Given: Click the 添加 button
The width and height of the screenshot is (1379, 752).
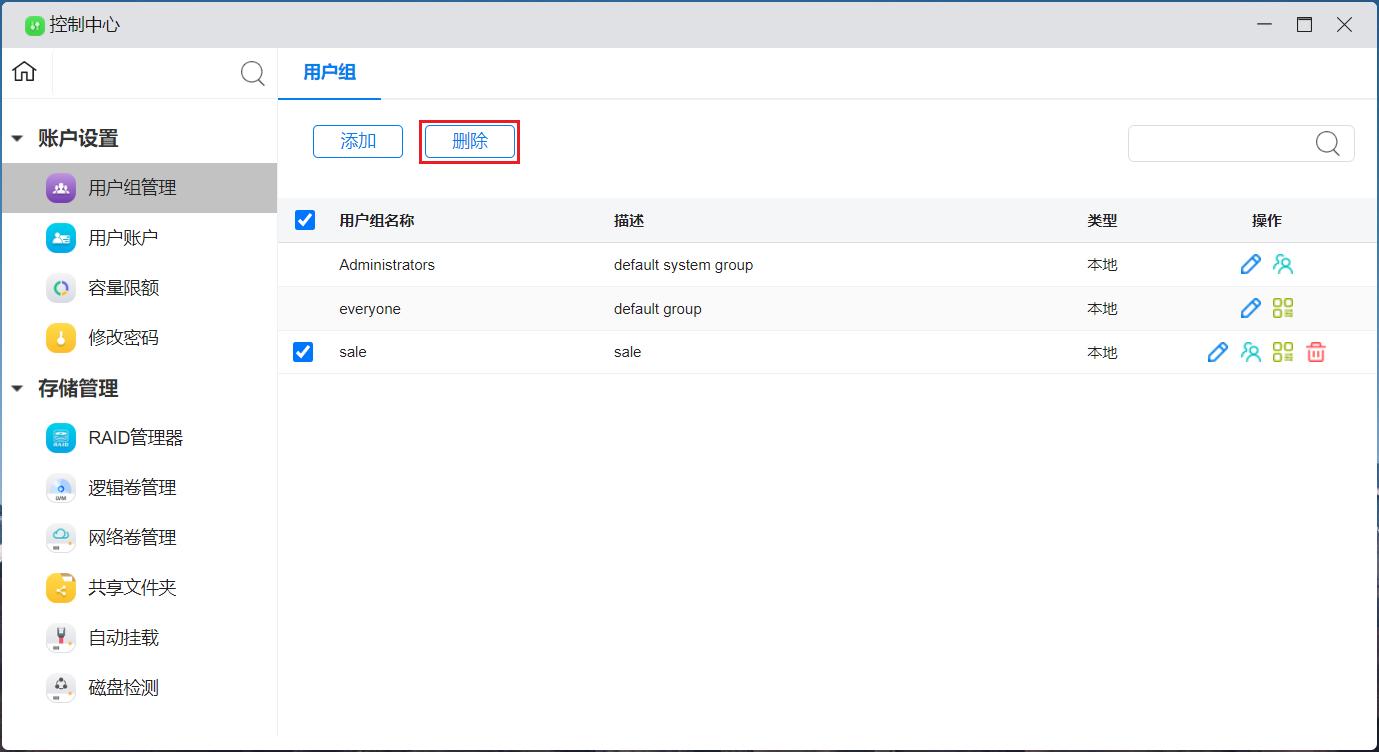Looking at the screenshot, I should (x=358, y=141).
